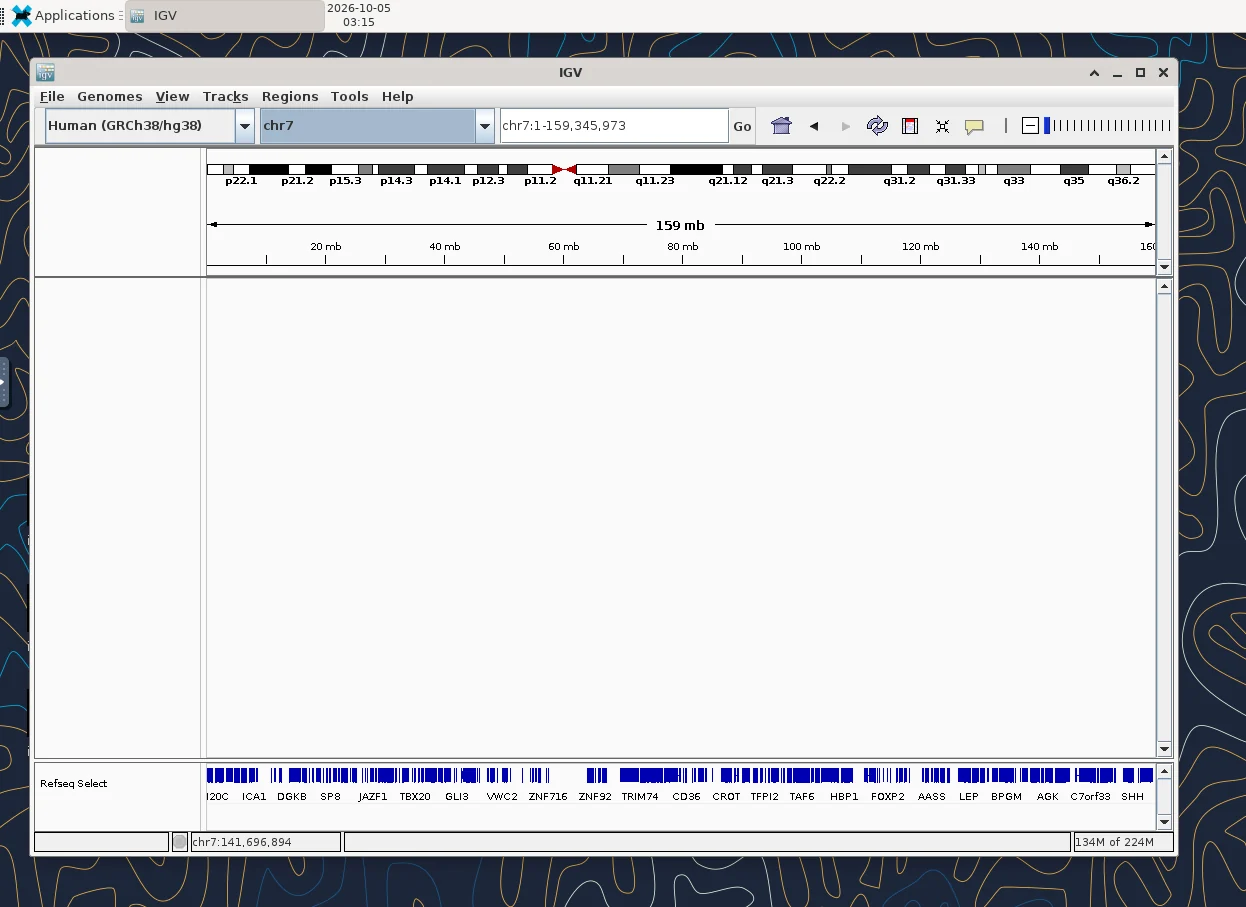Viewport: 1246px width, 907px height.
Task: Roll up IGV window with caret button
Action: coord(1094,73)
